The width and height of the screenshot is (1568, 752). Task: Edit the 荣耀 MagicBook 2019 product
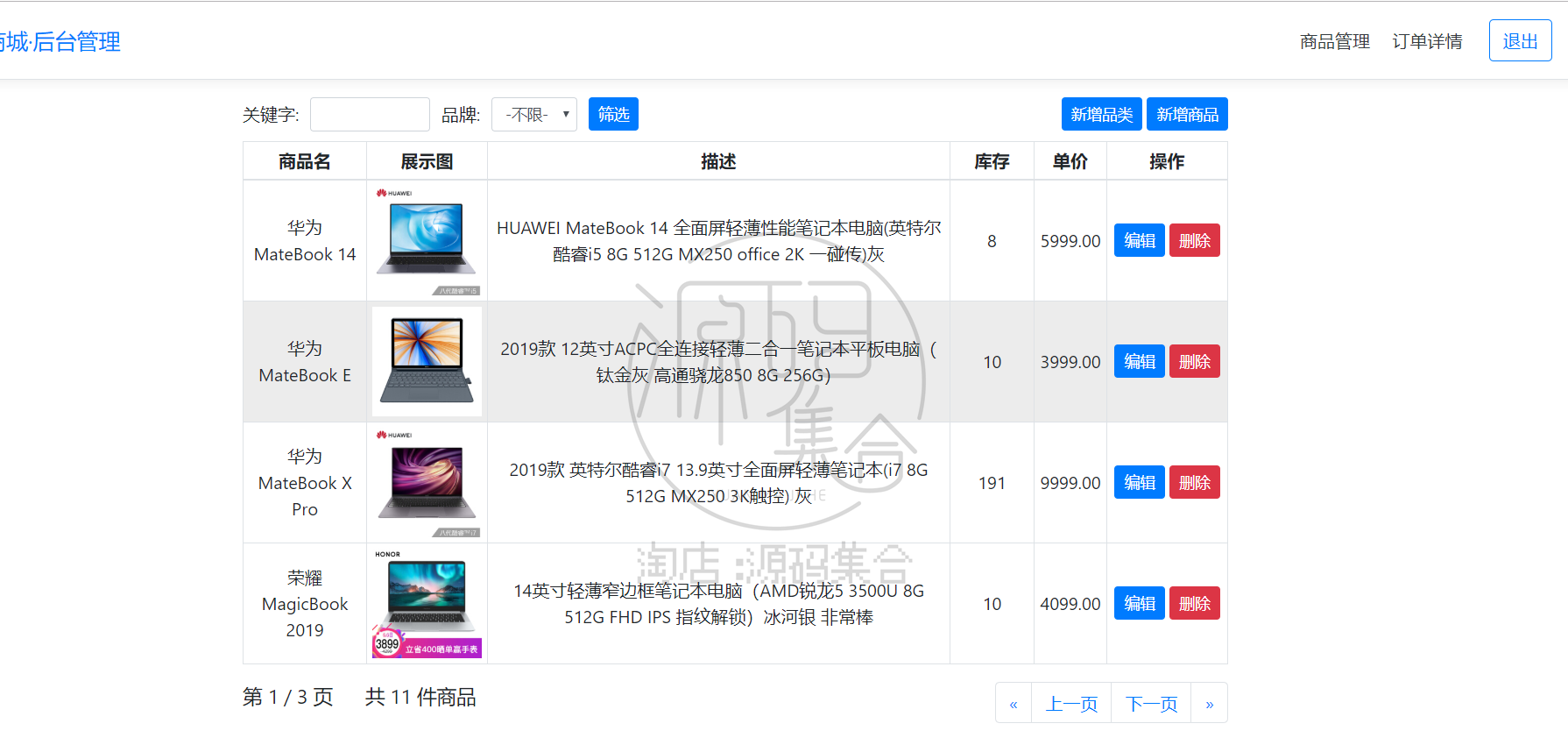1139,603
